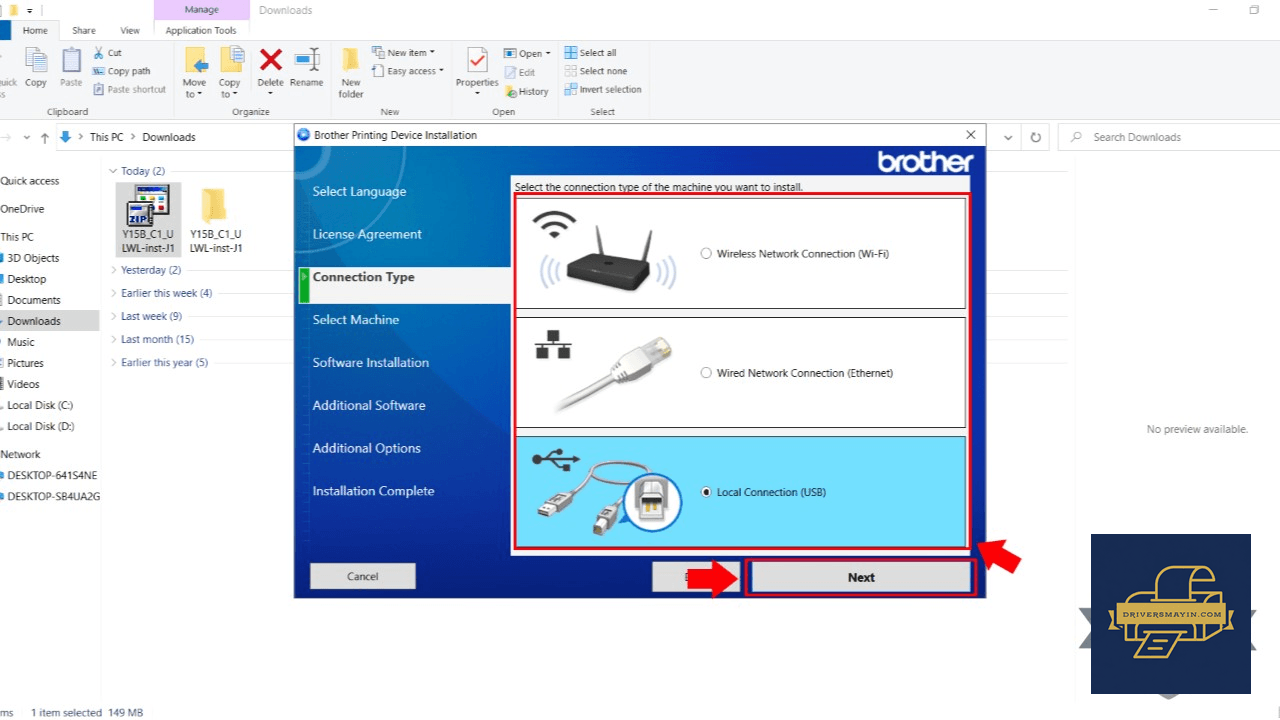1280x720 pixels.
Task: Click Copy path in Explorer ribbon
Action: (121, 71)
